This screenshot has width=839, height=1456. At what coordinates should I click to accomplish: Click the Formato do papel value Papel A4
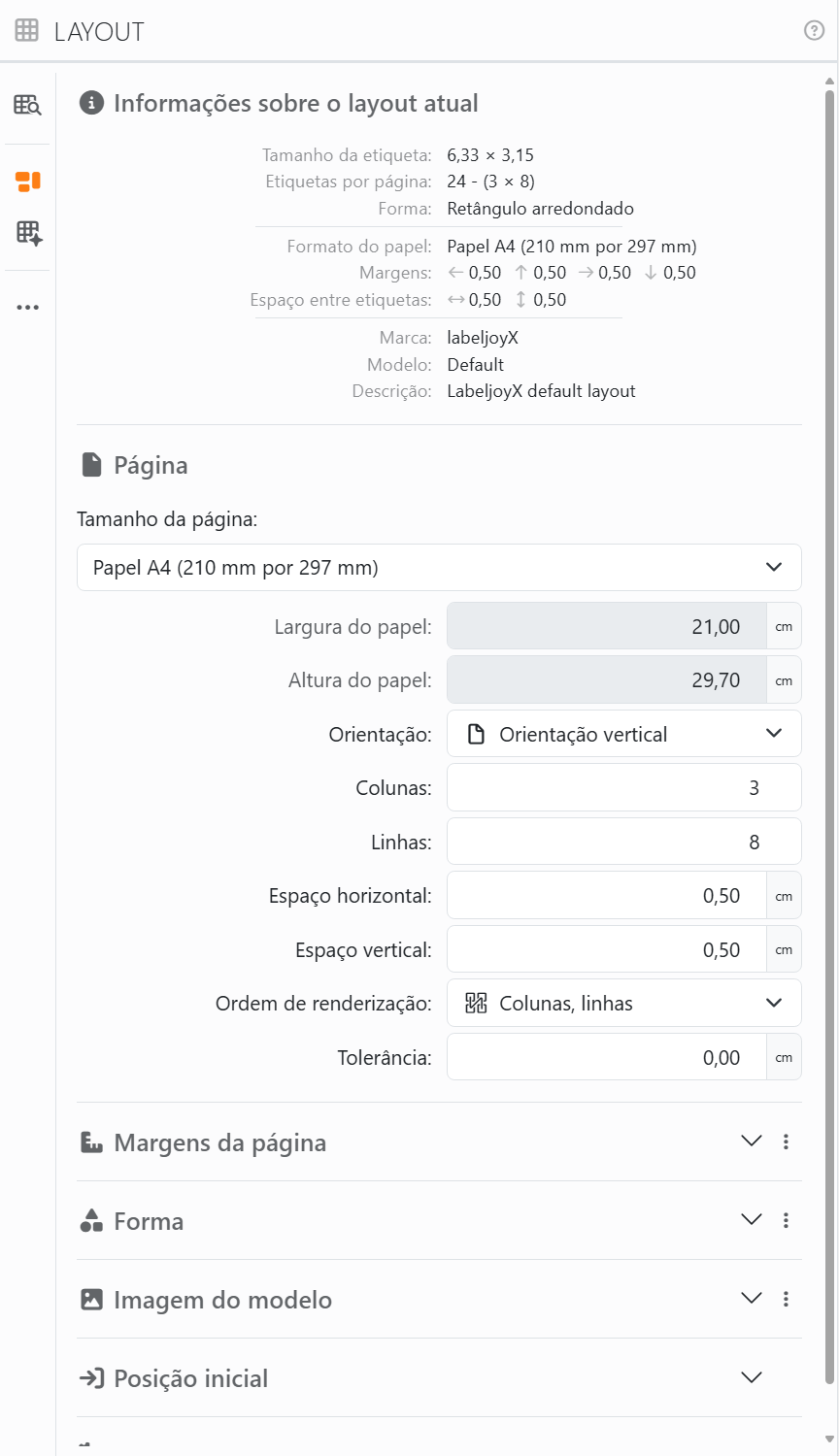(x=572, y=247)
